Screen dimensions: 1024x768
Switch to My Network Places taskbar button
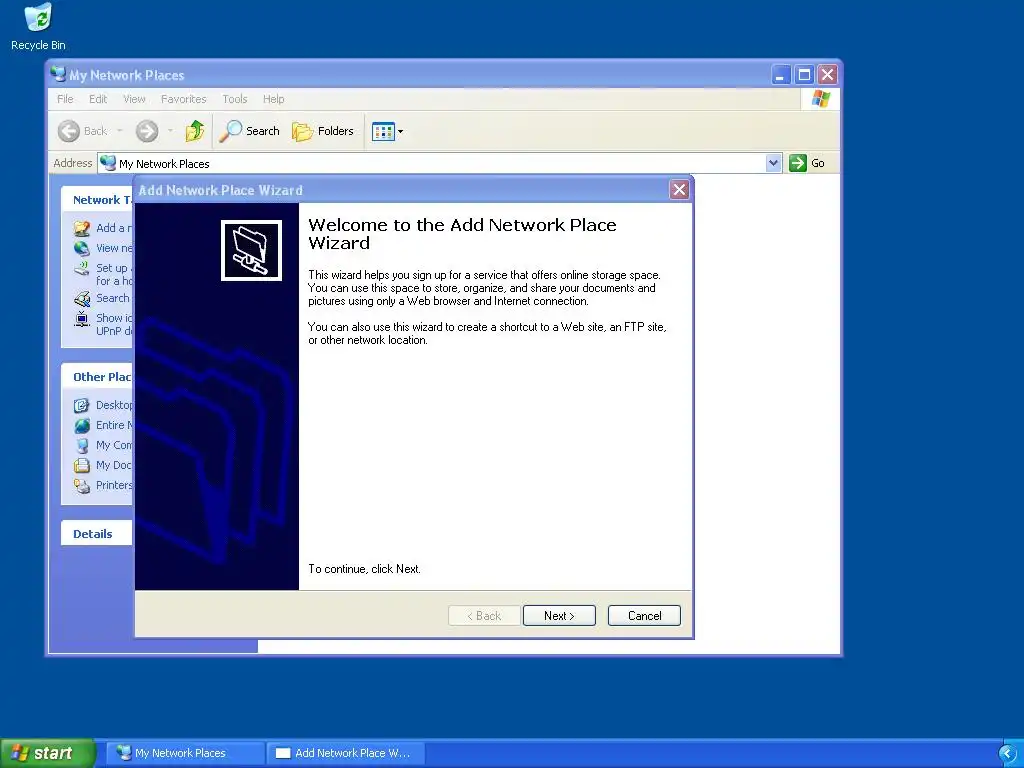[185, 753]
